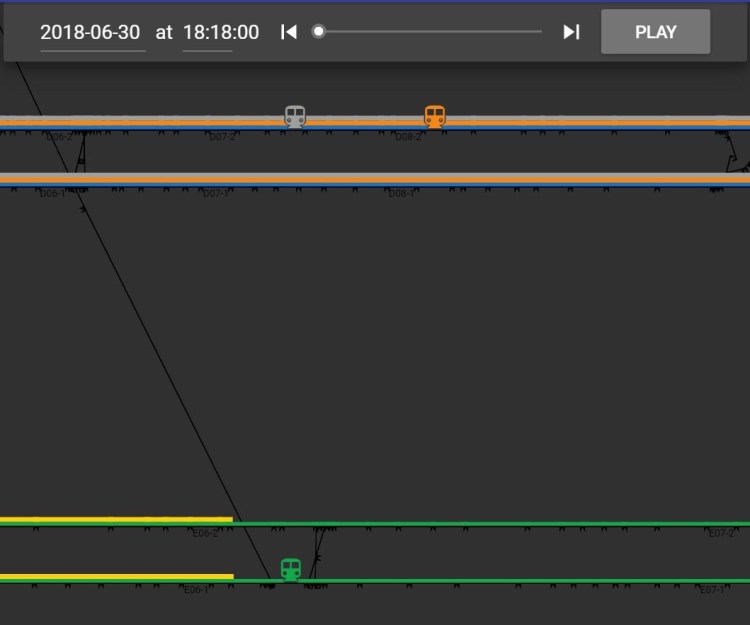Click the yellow segment on the E06-2 track
This screenshot has width=750, height=625.
(115, 520)
